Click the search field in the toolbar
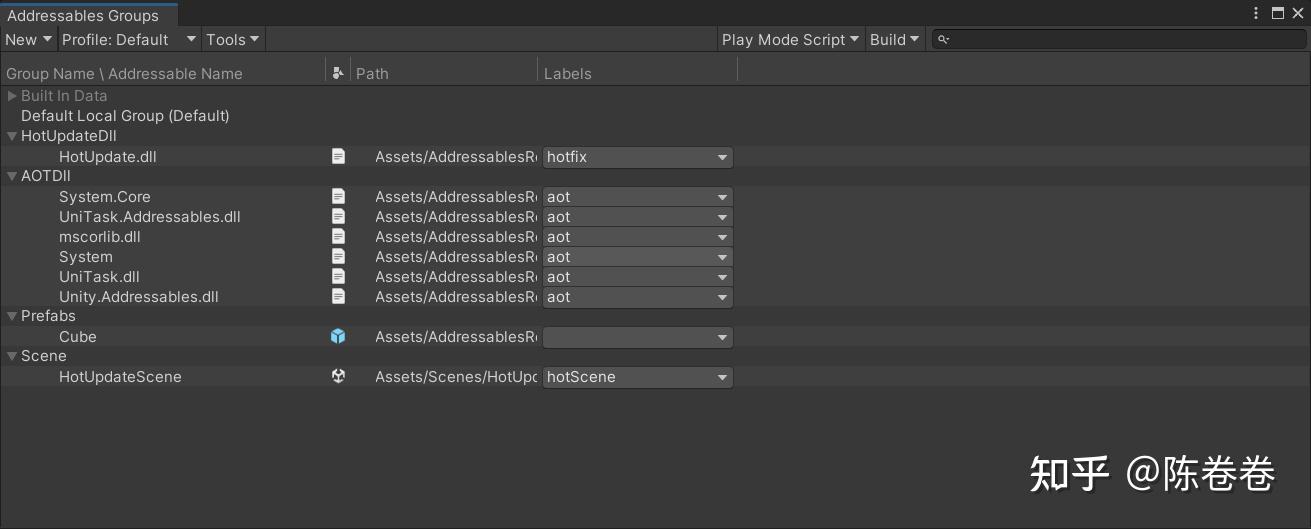The image size is (1311, 529). click(x=1120, y=40)
